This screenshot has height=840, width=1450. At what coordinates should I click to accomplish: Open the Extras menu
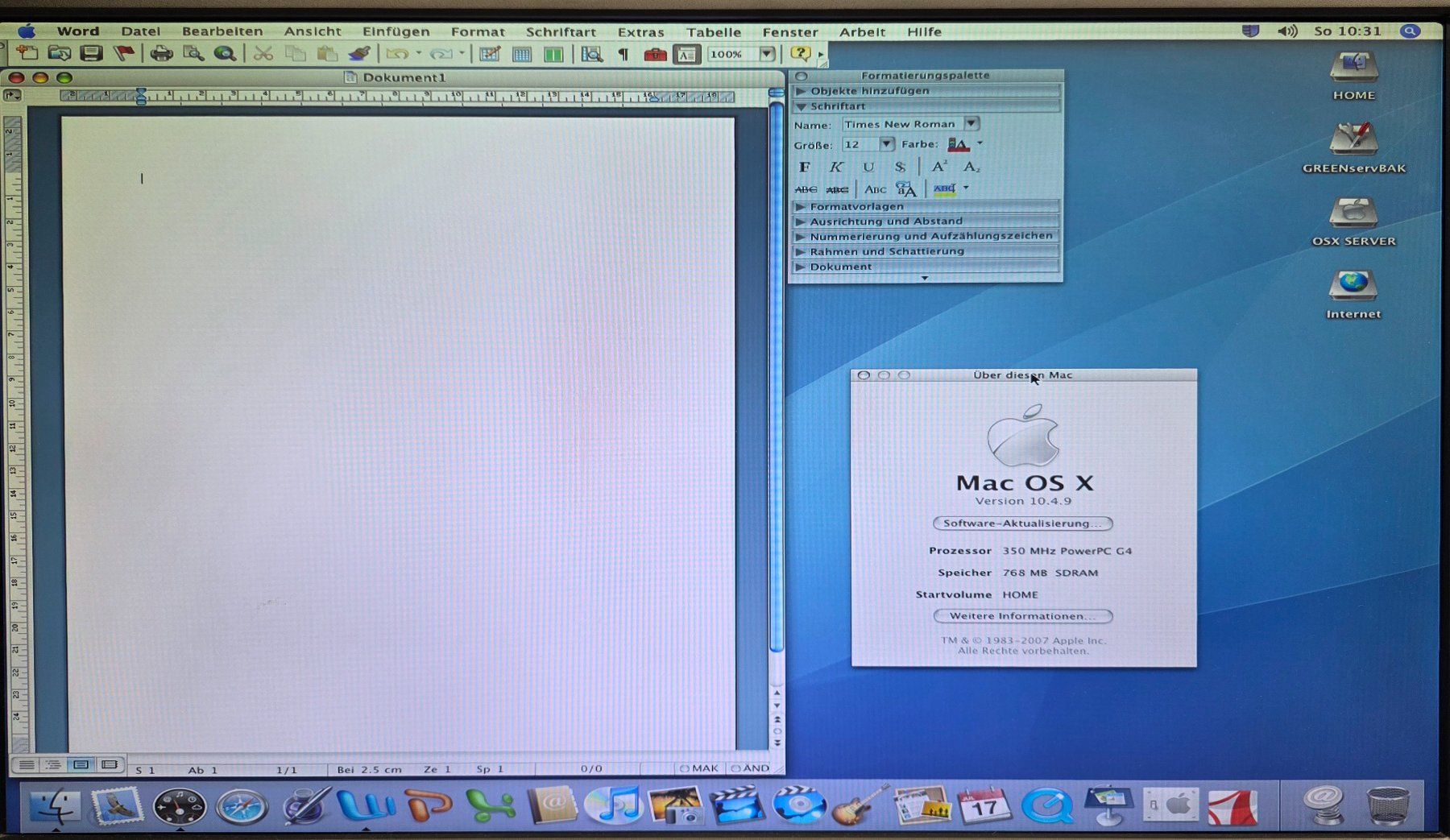(x=641, y=31)
